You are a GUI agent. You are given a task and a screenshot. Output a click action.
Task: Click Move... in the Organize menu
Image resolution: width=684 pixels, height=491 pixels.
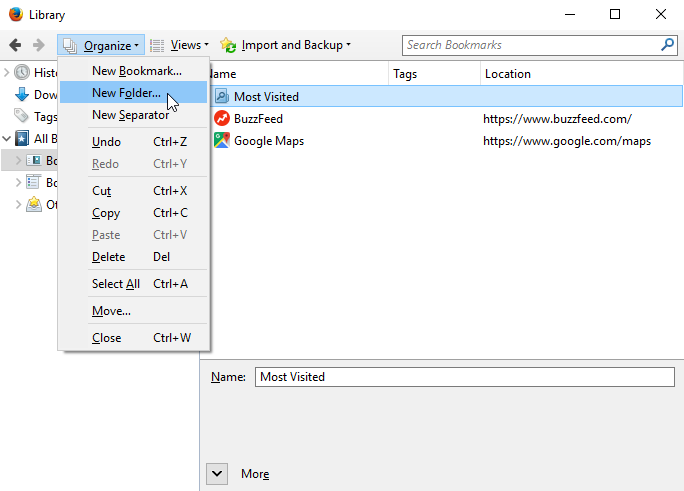[111, 311]
